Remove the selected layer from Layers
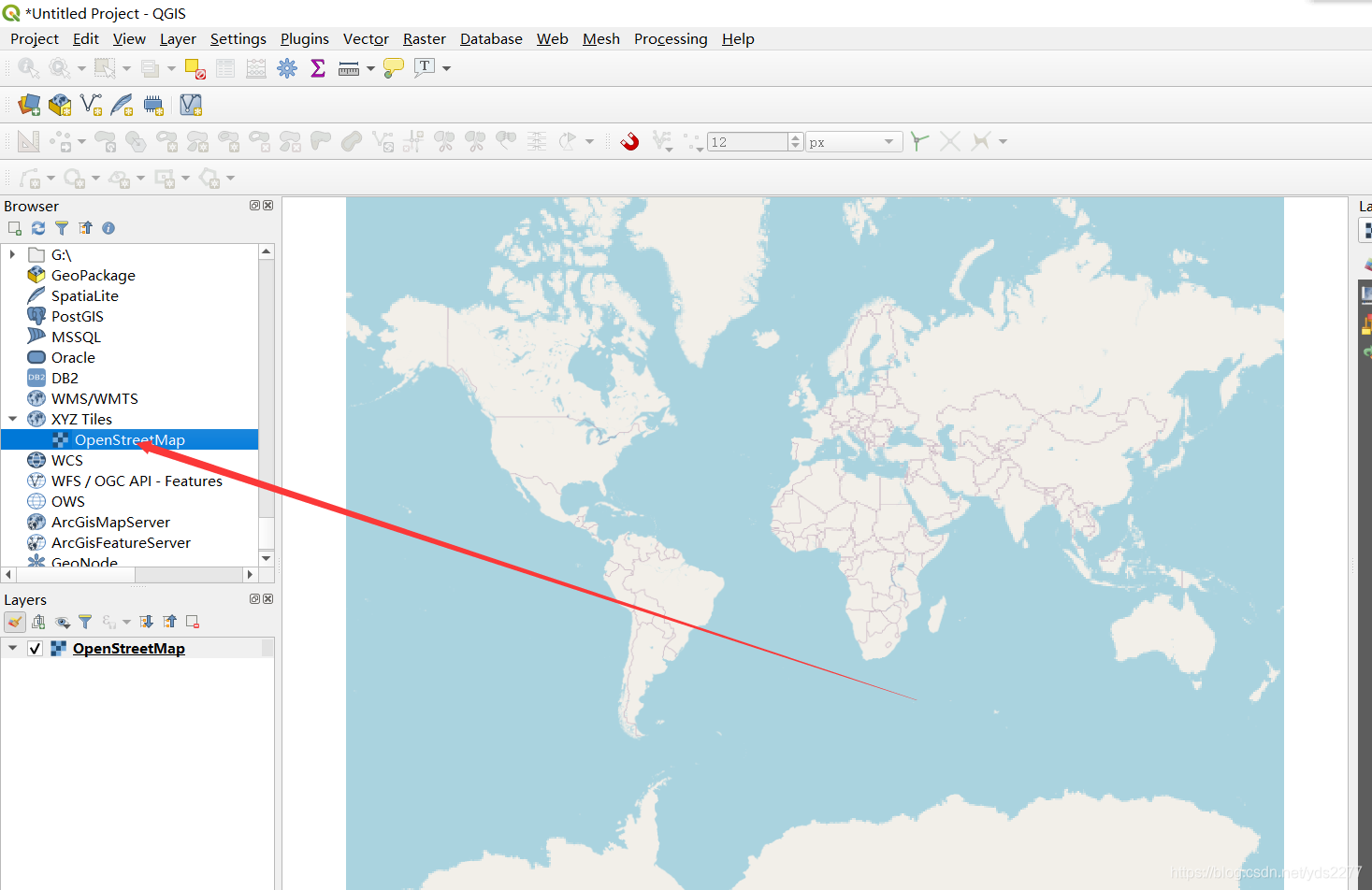 [x=193, y=622]
